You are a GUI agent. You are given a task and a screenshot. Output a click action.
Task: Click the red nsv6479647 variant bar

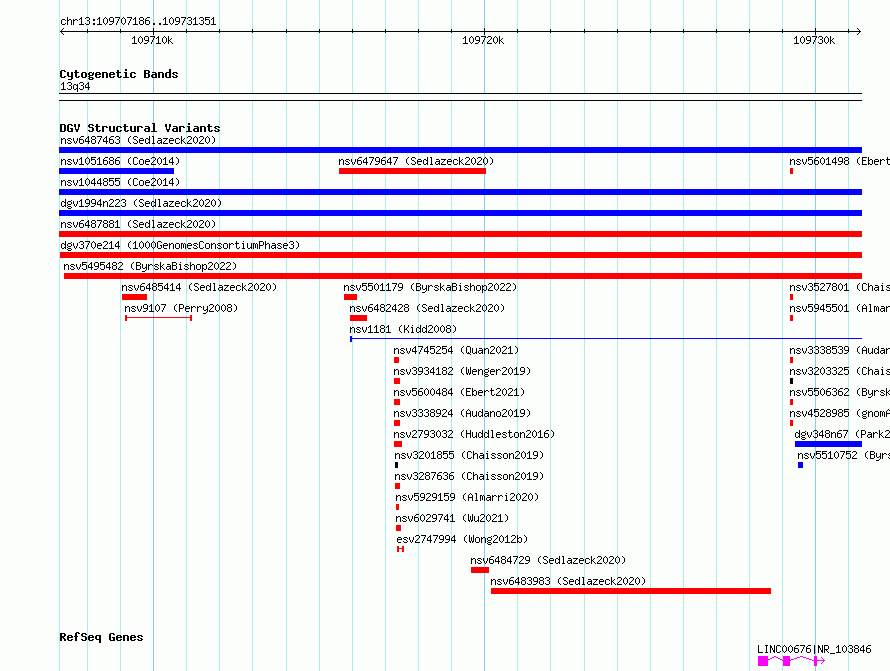(412, 171)
